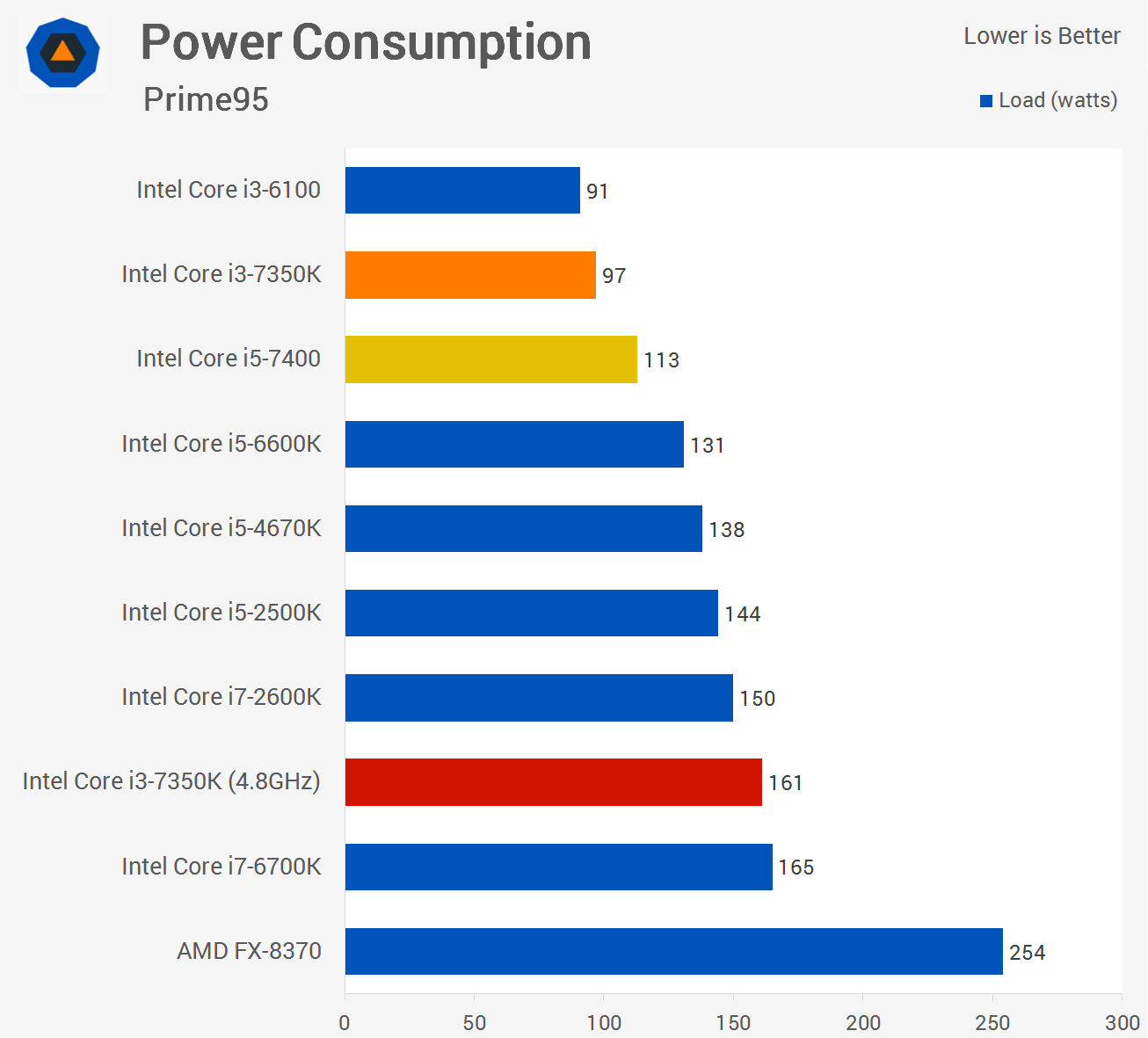
Task: Click the axis tick label 0
Action: click(345, 1023)
